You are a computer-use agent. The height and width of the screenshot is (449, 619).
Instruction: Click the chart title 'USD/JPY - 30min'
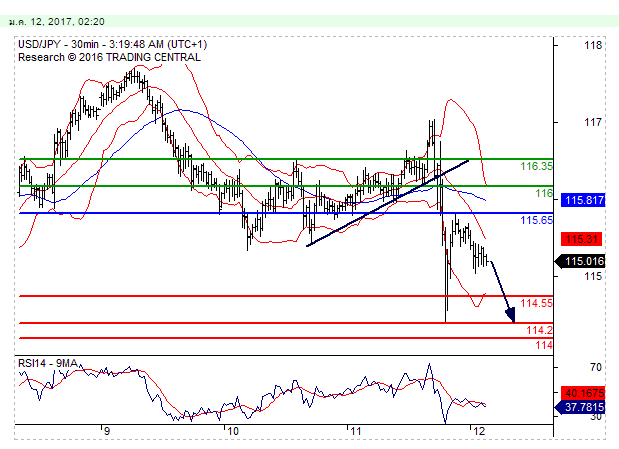59,44
